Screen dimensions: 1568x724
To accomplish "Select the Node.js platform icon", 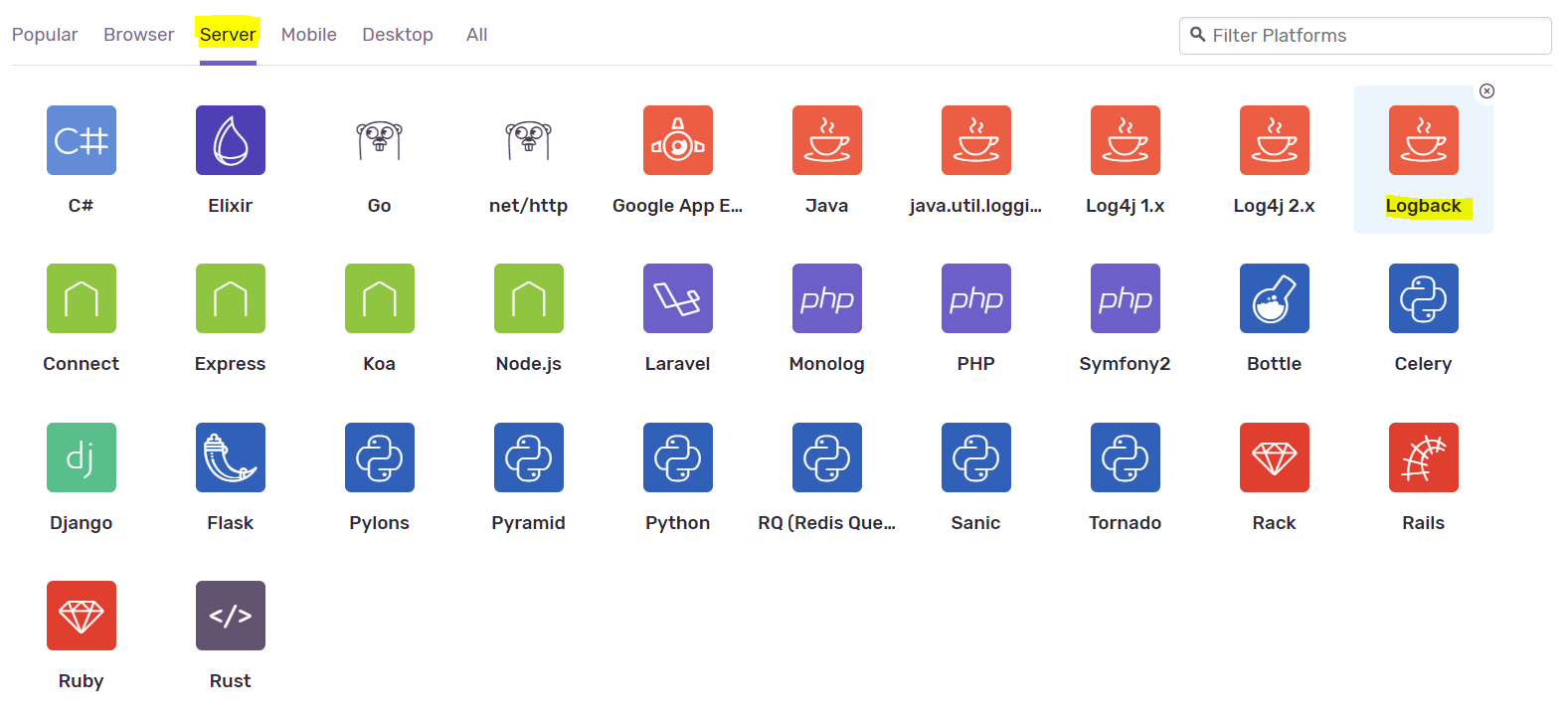I will (x=529, y=298).
